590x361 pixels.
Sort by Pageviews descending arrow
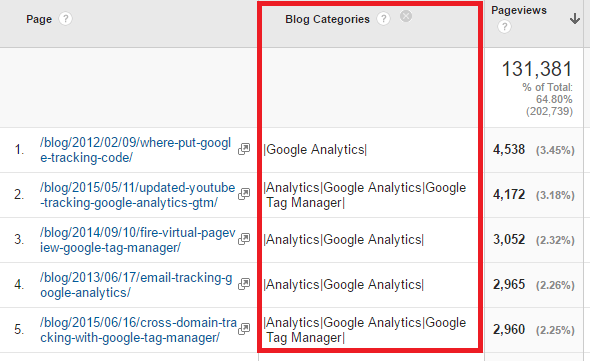click(575, 18)
